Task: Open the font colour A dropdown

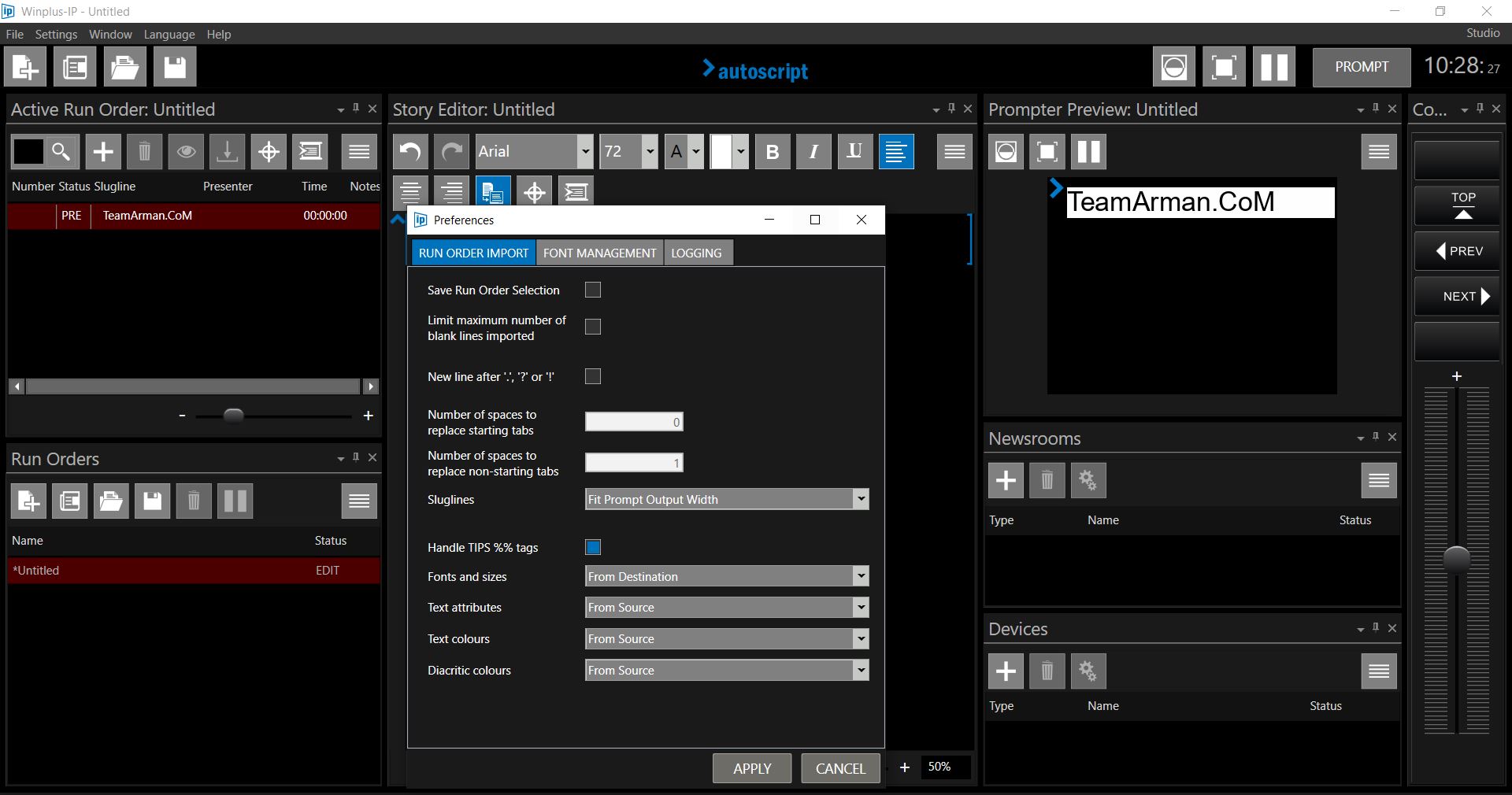Action: (x=696, y=151)
